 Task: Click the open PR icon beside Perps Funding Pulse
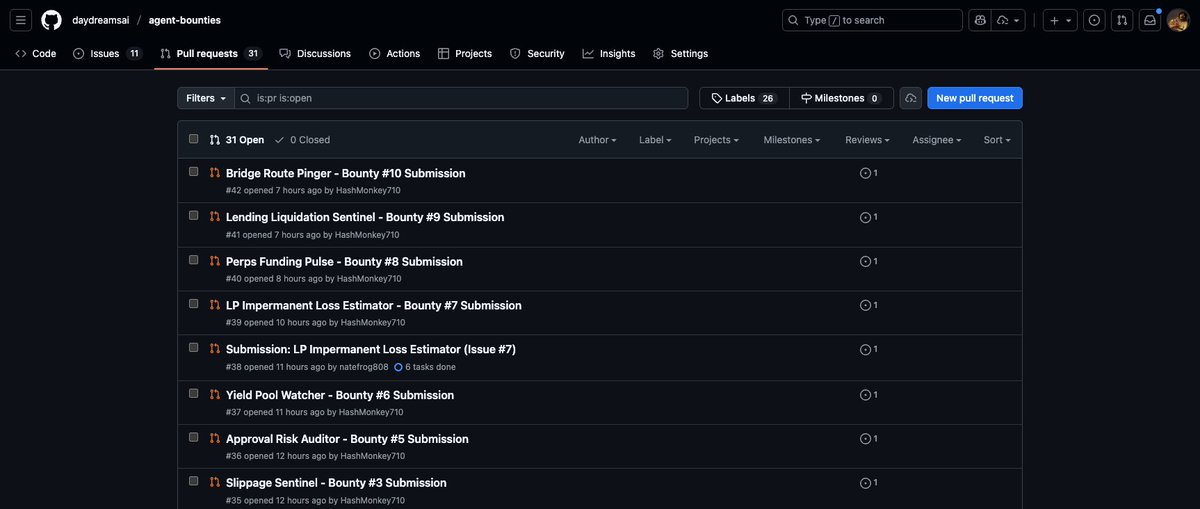(x=214, y=261)
